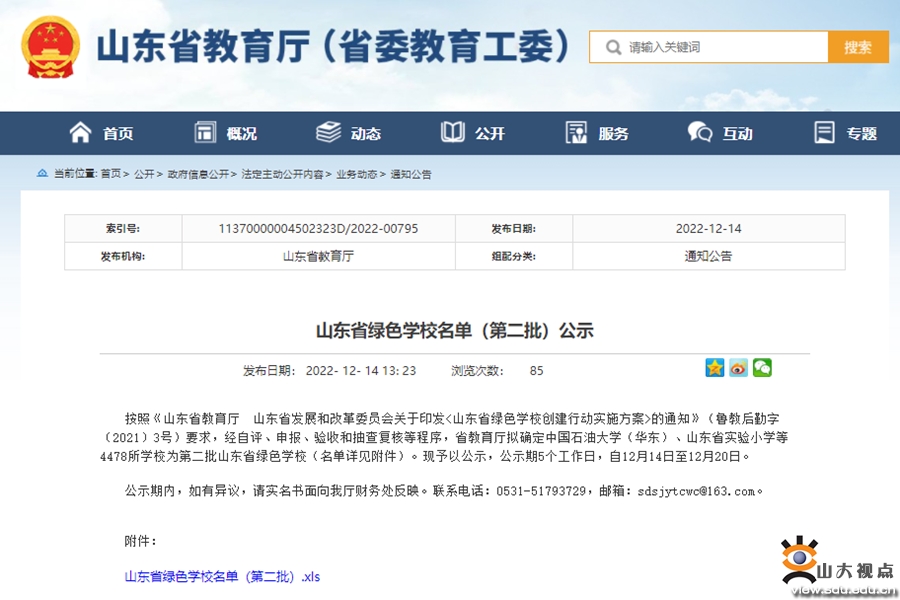Go to 动态 news section

pos(349,133)
